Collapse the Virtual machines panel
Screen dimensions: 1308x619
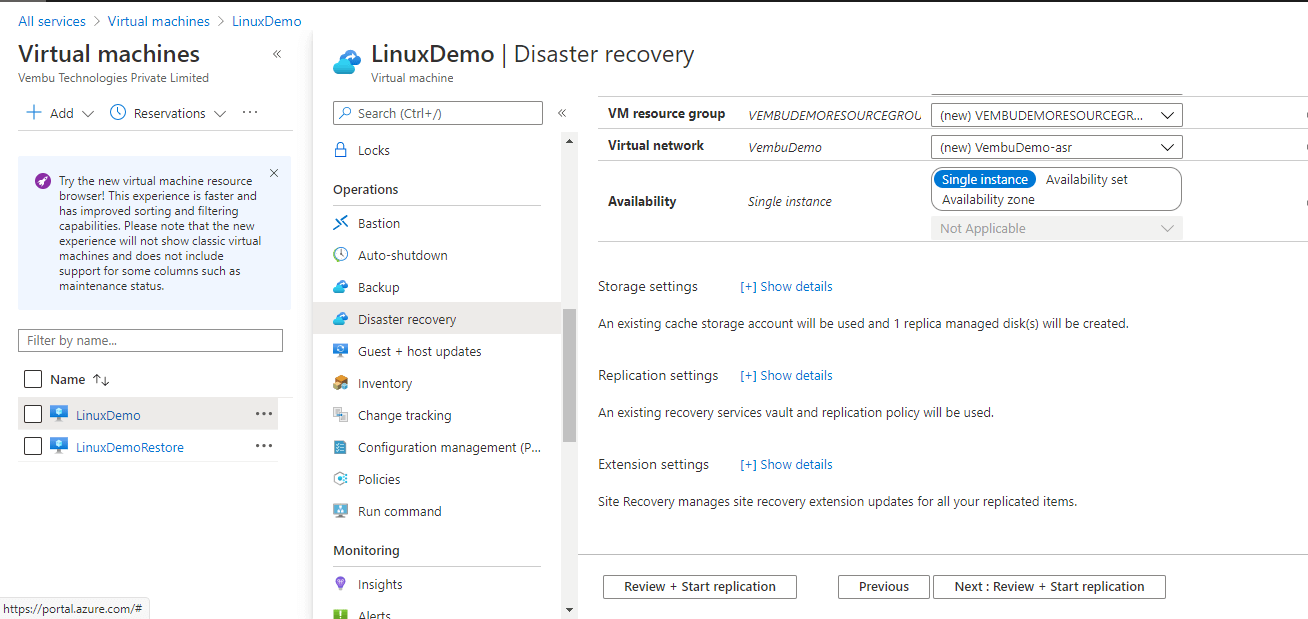click(277, 54)
